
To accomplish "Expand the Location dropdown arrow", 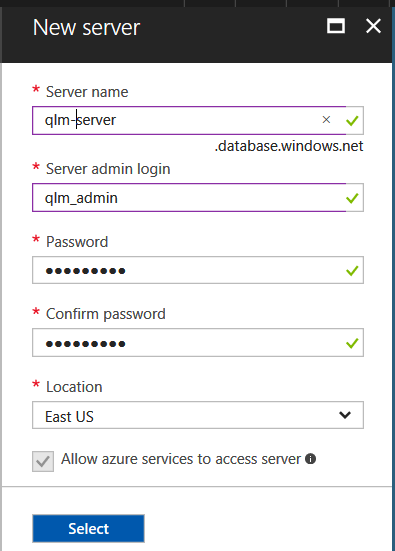I will coord(345,415).
